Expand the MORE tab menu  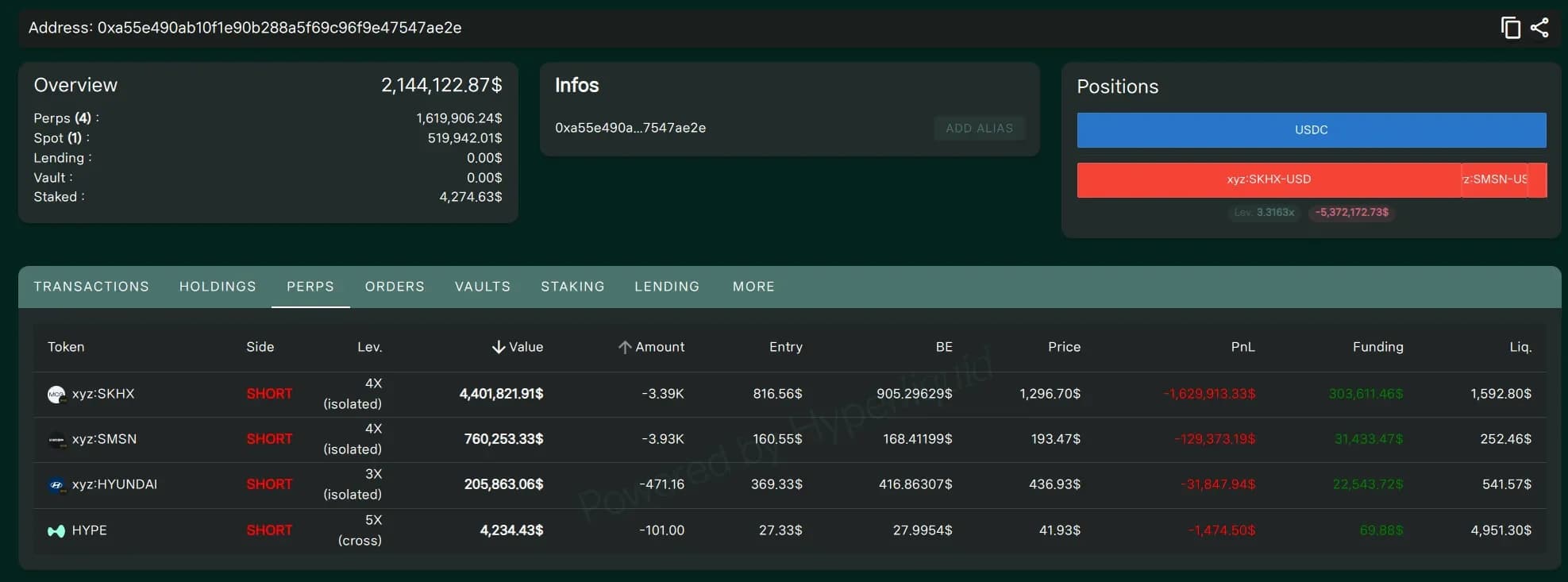[x=753, y=287]
